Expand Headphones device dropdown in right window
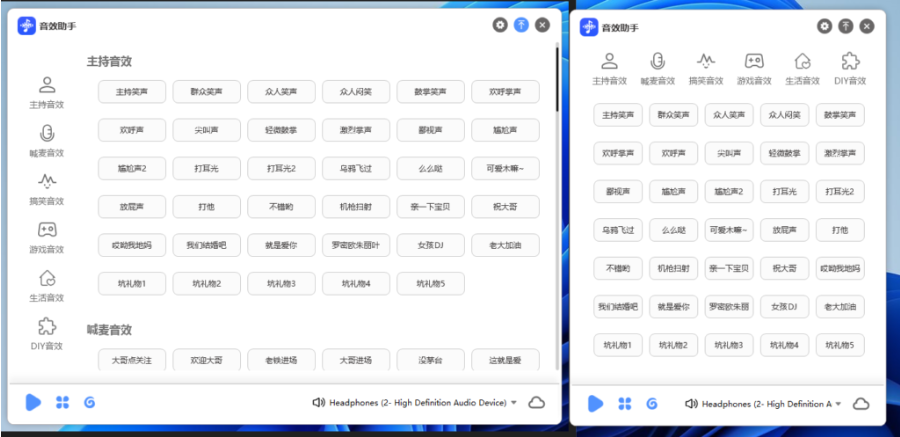 tap(838, 404)
